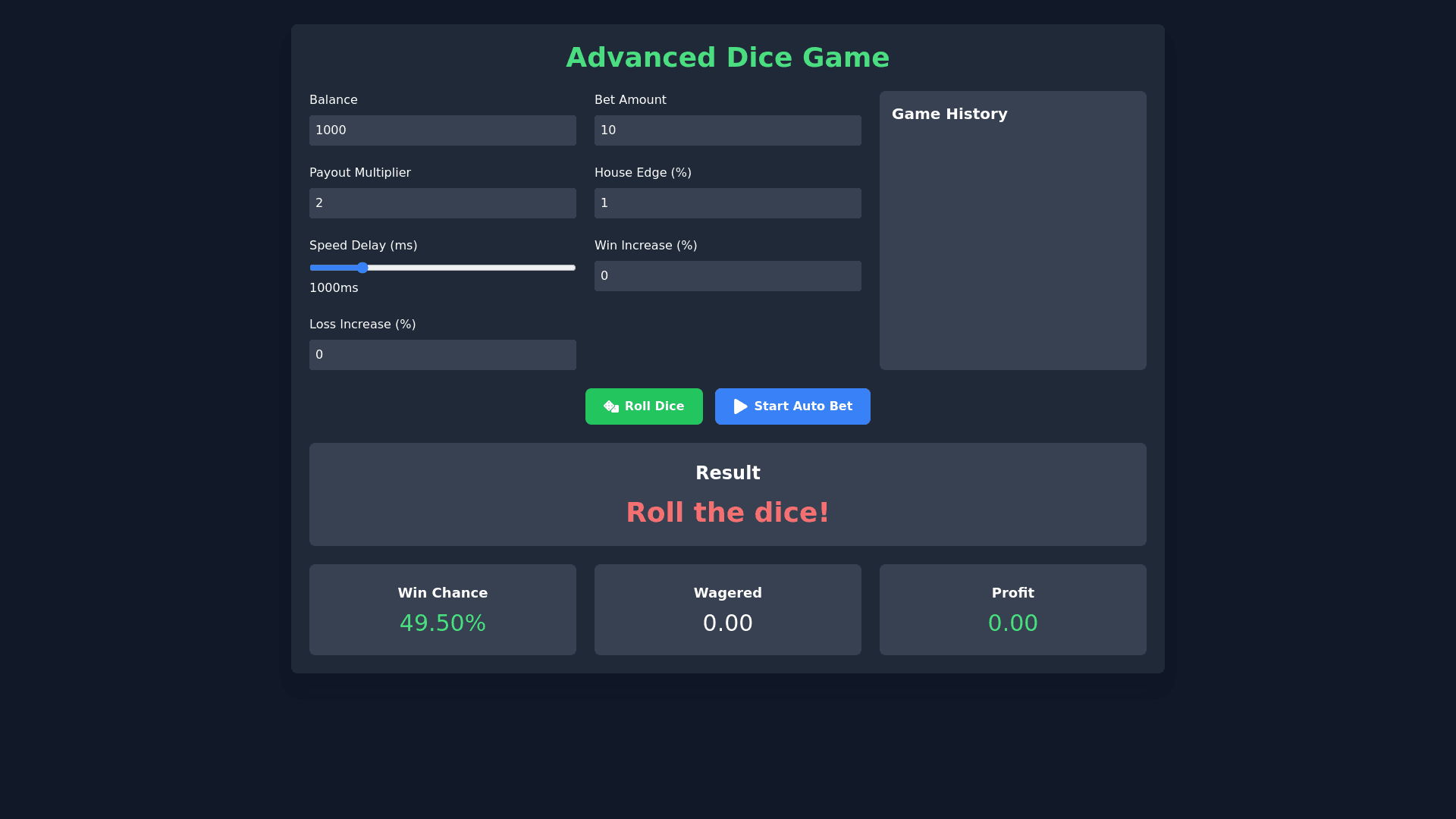Screen dimensions: 1456x819
Task: Click the Win Increase (%) input
Action: coord(727,276)
